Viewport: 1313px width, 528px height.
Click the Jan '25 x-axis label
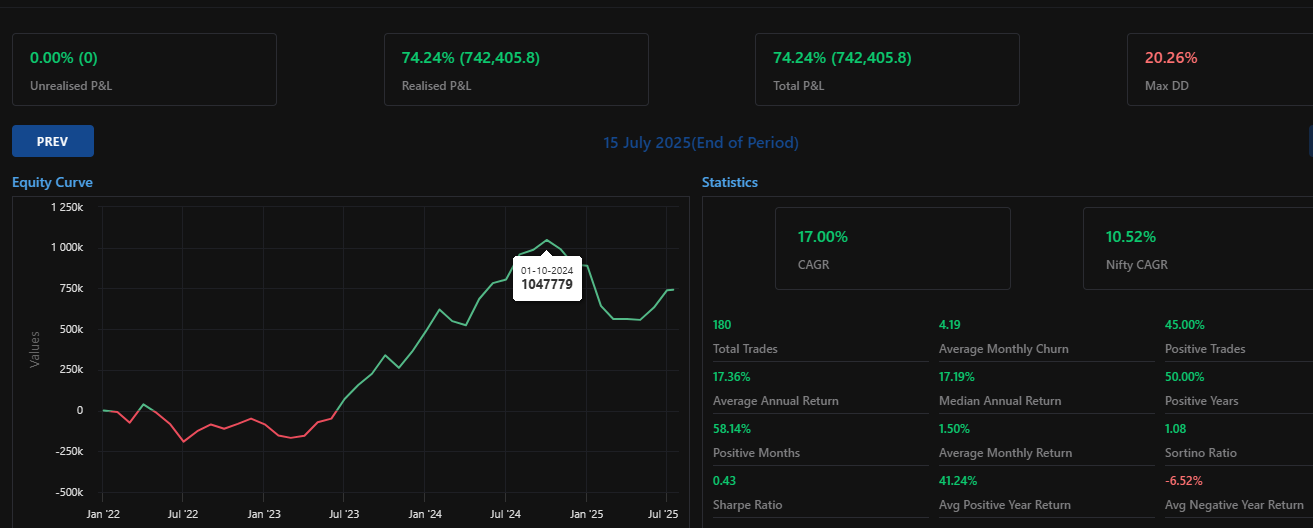click(x=585, y=513)
